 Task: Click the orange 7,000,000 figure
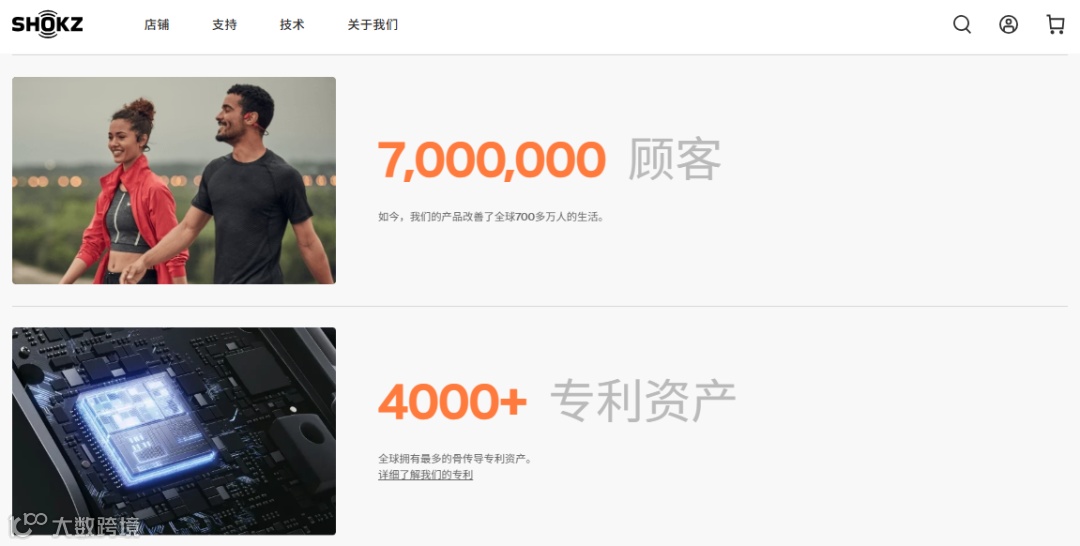(492, 160)
